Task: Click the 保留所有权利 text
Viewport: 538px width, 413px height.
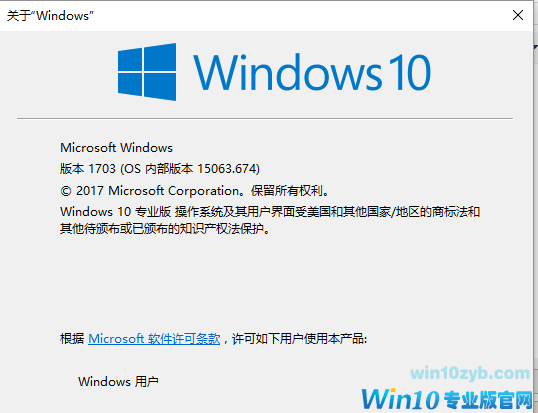Action: (286, 191)
